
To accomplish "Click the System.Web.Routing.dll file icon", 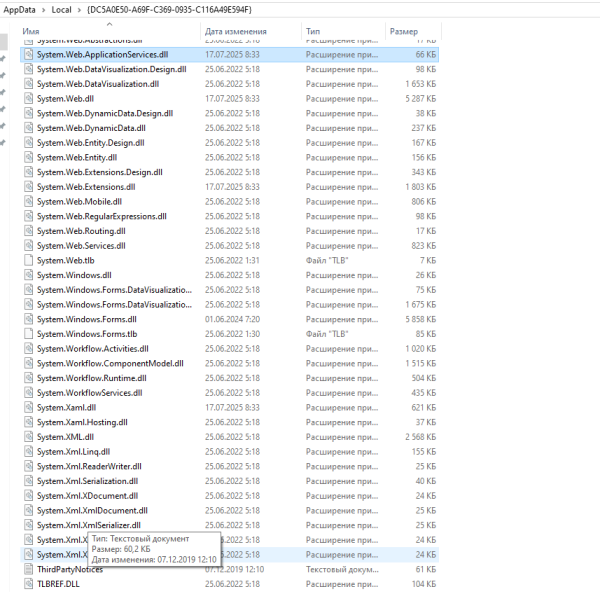I will [x=28, y=231].
